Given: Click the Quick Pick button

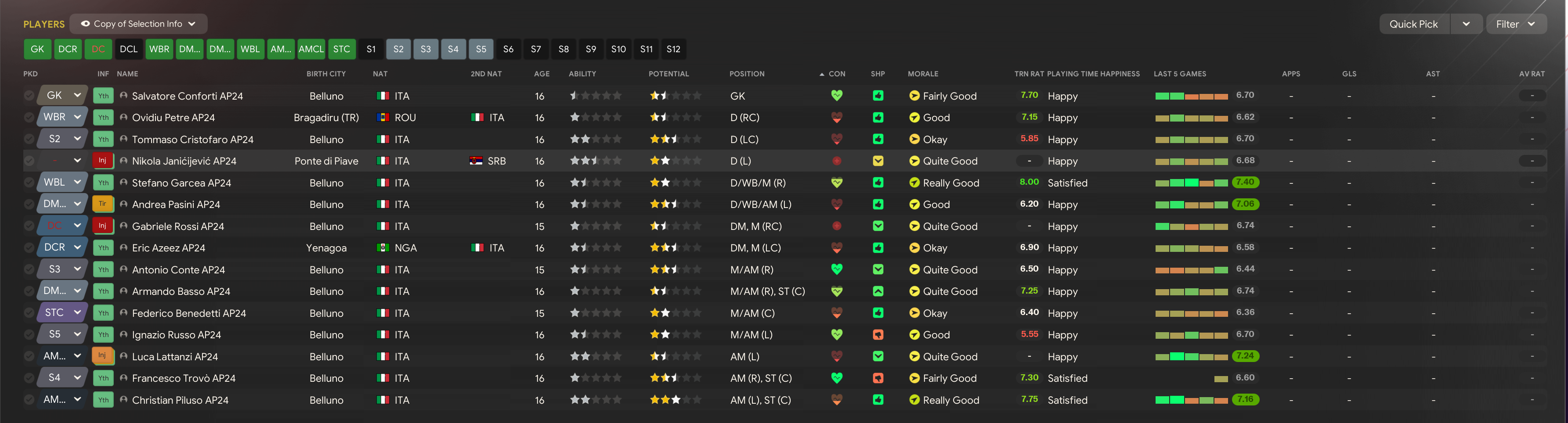Looking at the screenshot, I should (x=1413, y=24).
